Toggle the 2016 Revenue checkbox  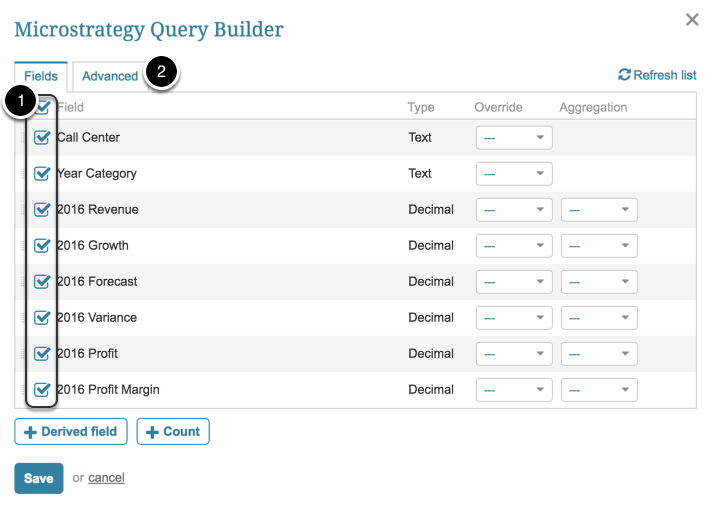pos(42,209)
